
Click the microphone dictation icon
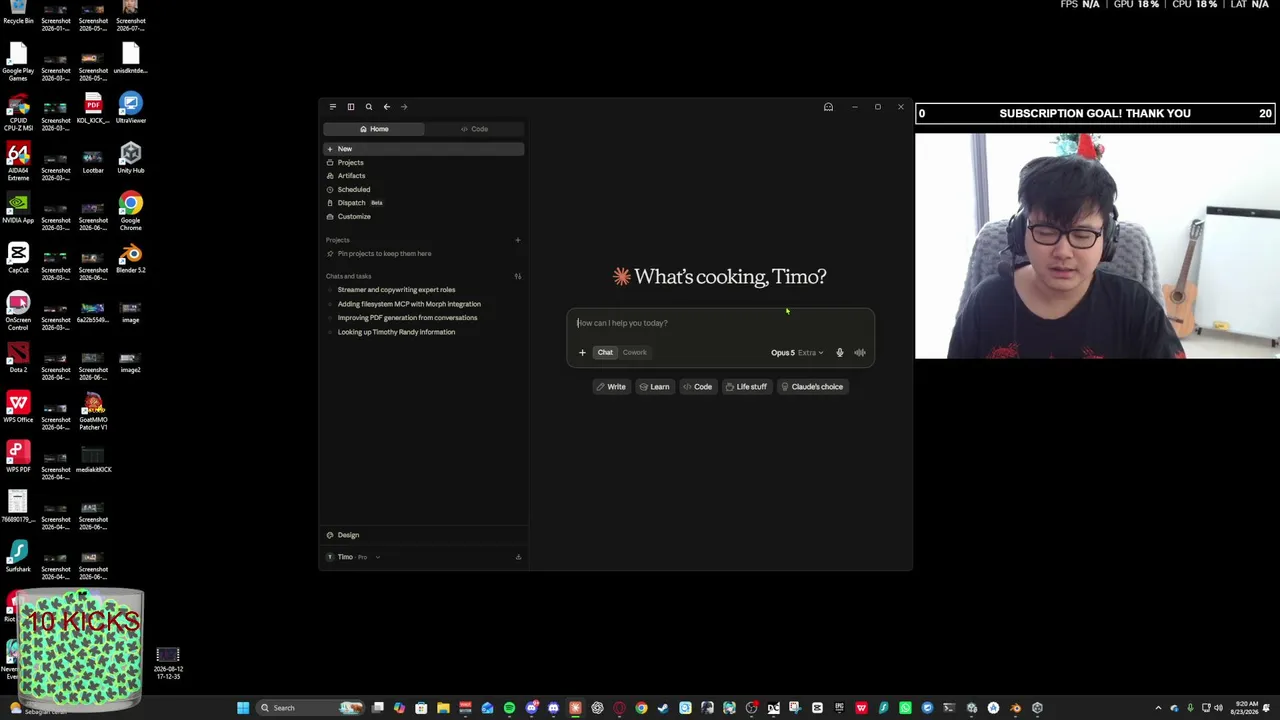pyautogui.click(x=840, y=352)
